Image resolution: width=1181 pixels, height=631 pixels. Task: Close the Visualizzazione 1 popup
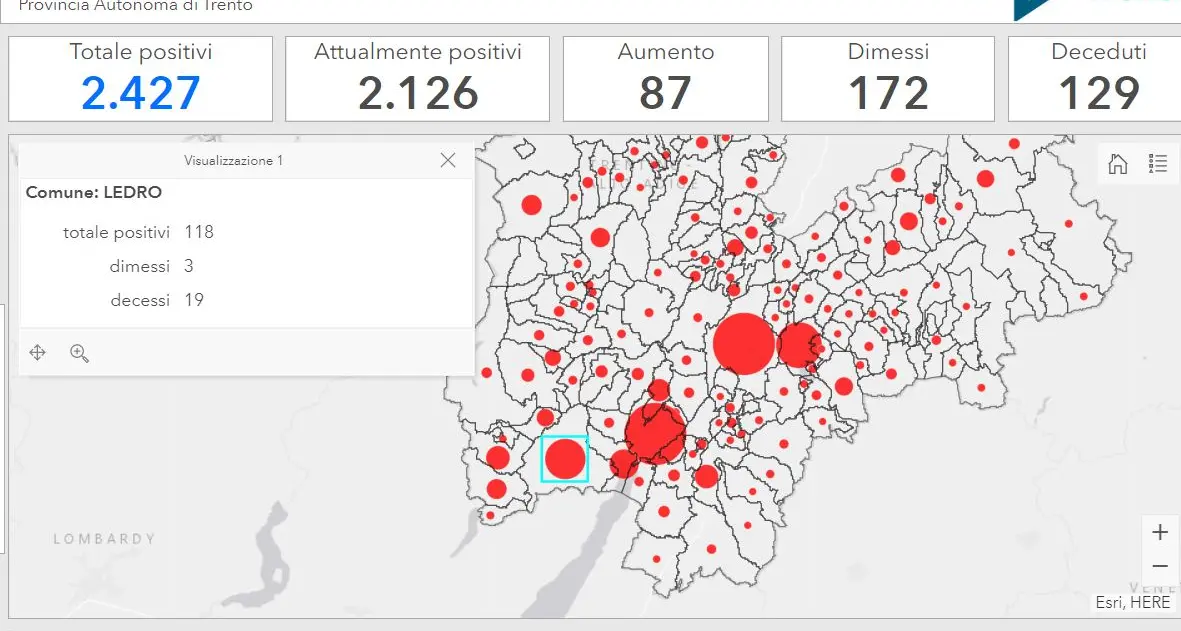(448, 160)
